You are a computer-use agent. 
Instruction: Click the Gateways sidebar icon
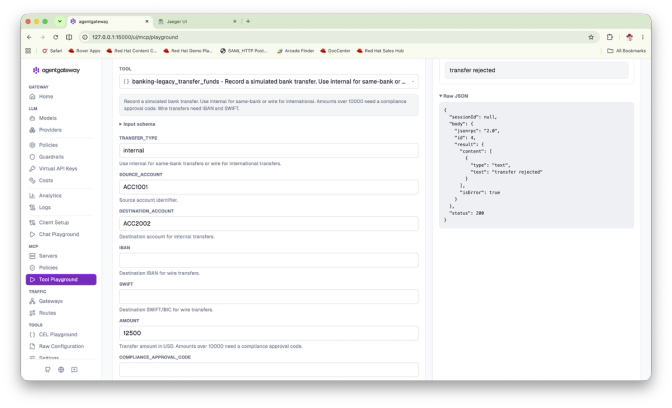click(x=32, y=301)
